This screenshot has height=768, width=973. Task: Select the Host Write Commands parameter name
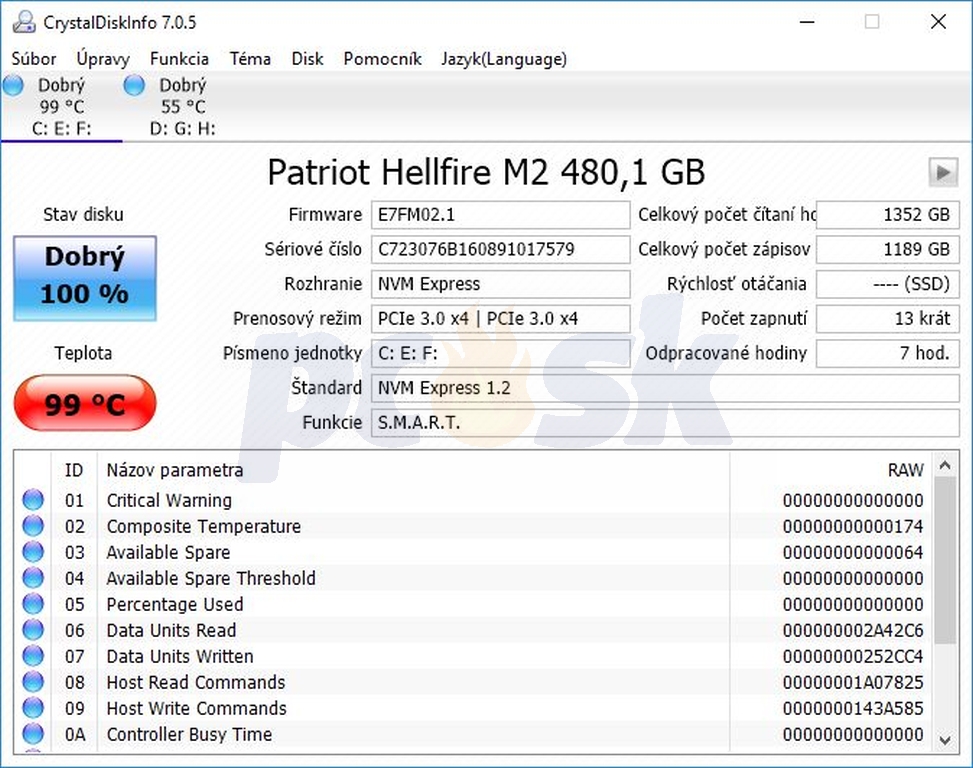pyautogui.click(x=197, y=708)
